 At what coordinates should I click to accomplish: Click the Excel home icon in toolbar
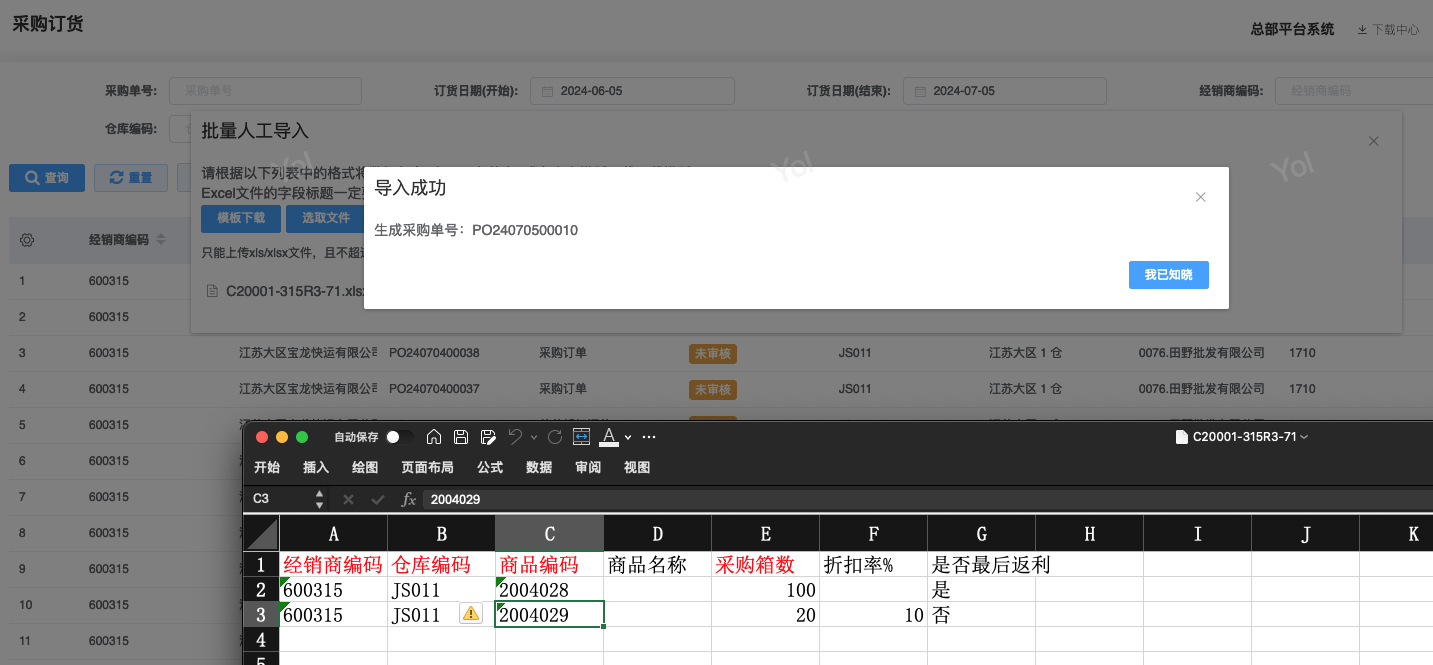434,437
